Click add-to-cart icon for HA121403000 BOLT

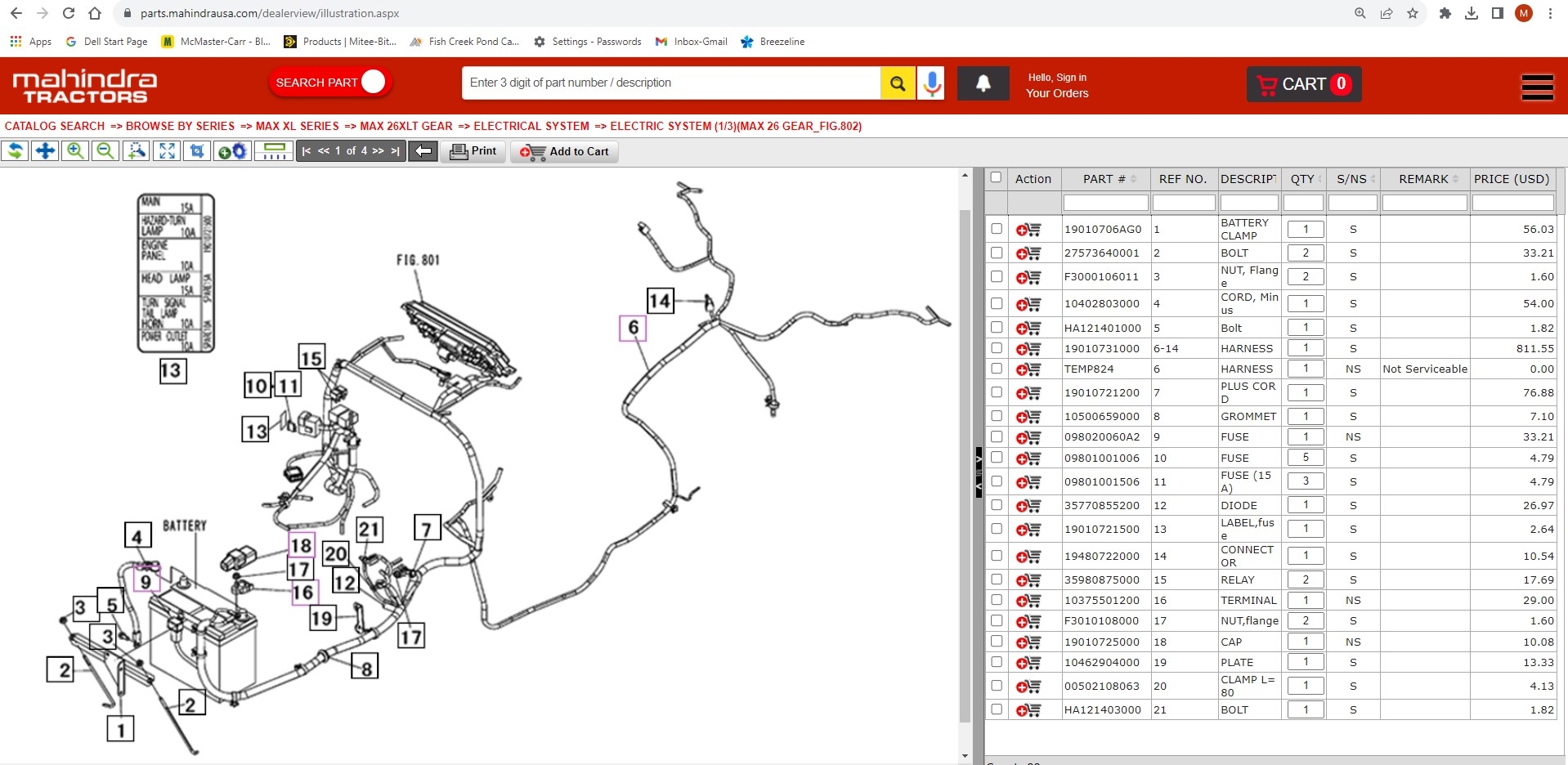coord(1028,710)
